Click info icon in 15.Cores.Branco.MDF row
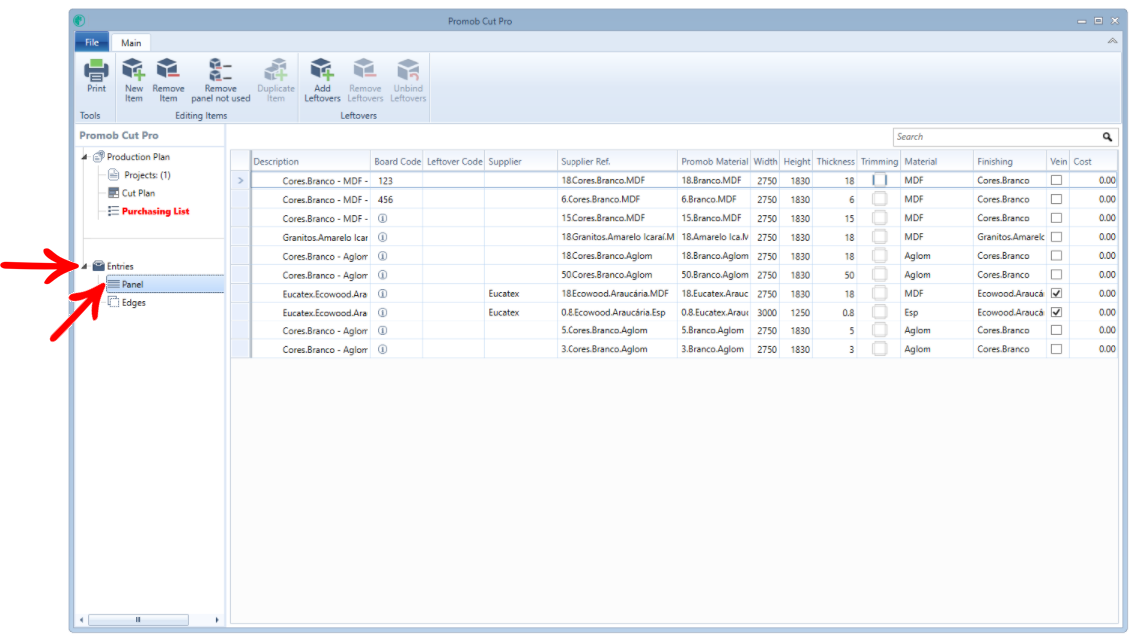Screen dimensions: 1133x639 tap(383, 218)
